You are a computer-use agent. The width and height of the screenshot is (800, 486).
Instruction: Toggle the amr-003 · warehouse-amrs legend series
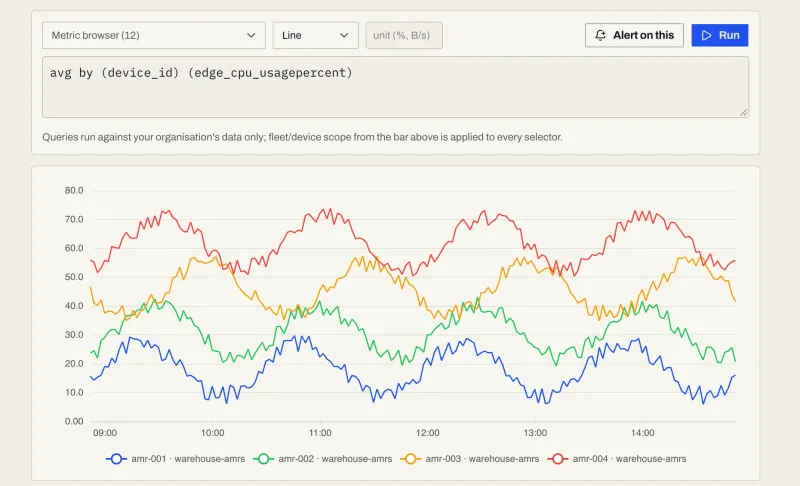pos(470,458)
